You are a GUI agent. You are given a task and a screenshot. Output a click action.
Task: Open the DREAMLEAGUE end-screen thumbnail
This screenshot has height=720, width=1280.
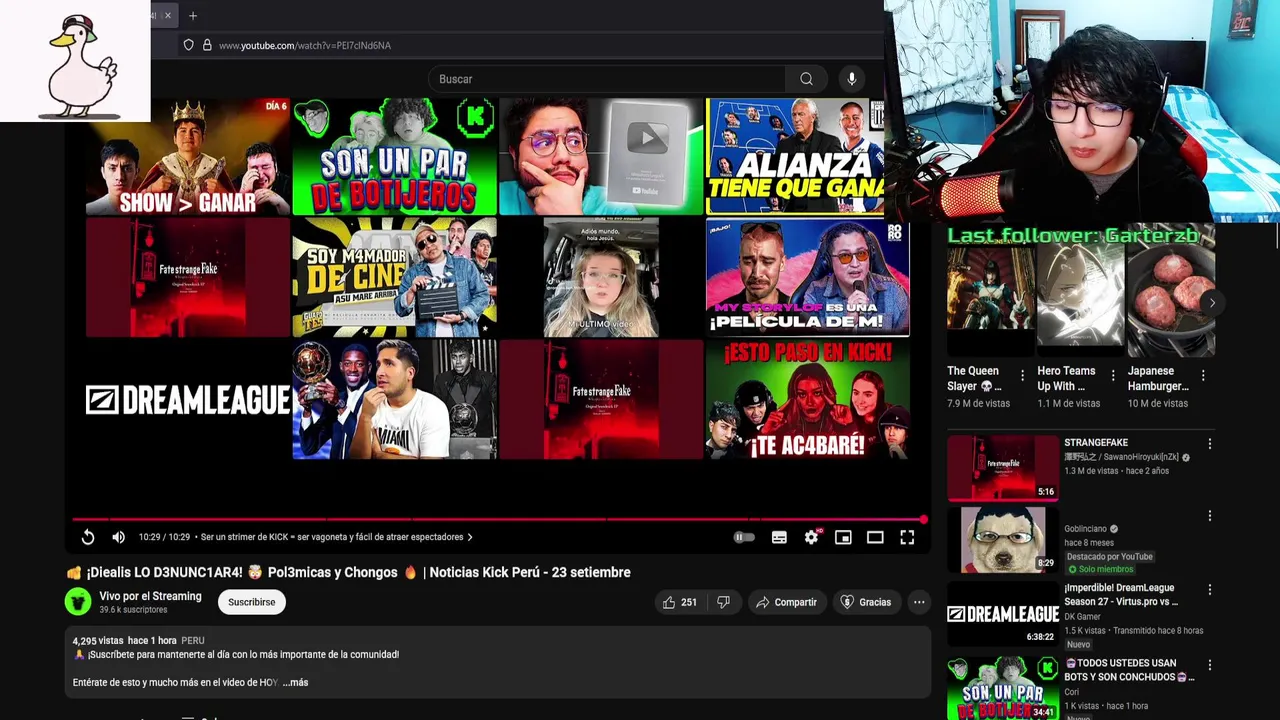[x=187, y=400]
